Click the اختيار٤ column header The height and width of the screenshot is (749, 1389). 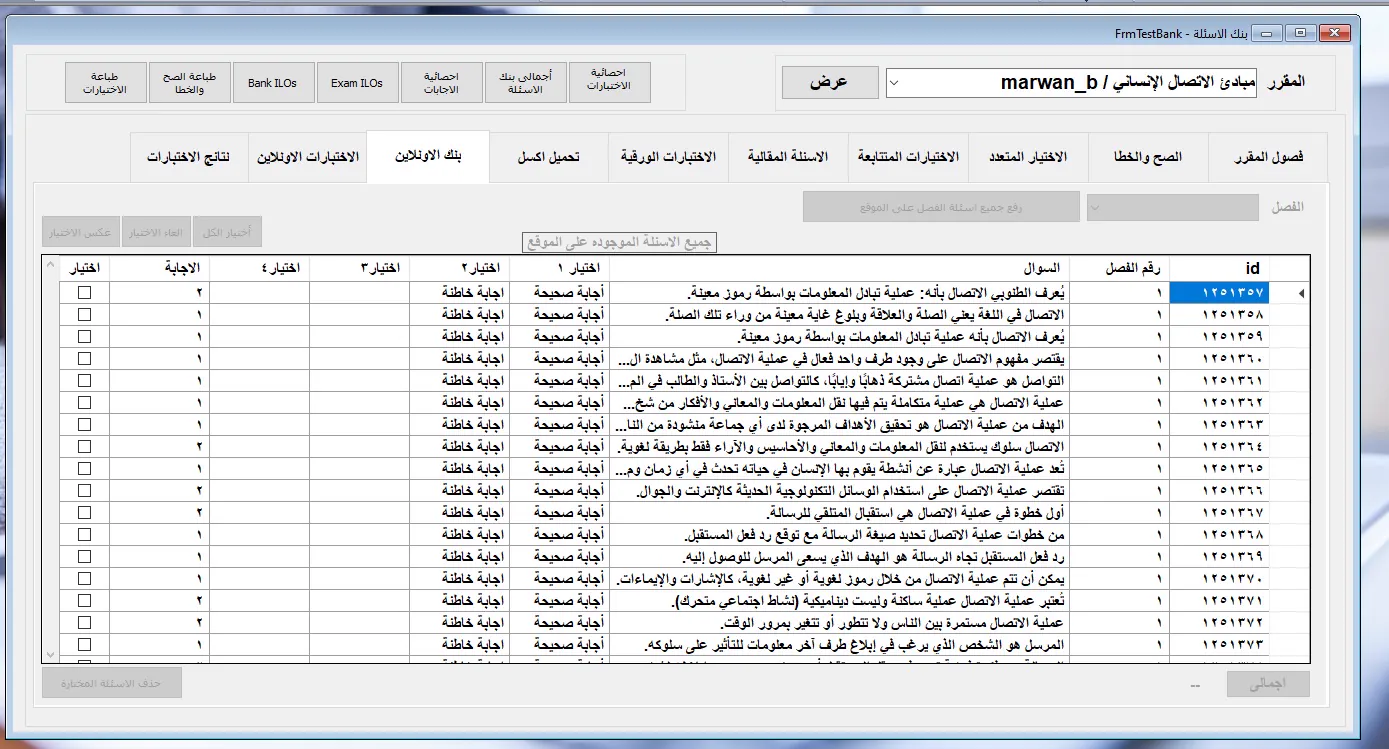coord(259,268)
